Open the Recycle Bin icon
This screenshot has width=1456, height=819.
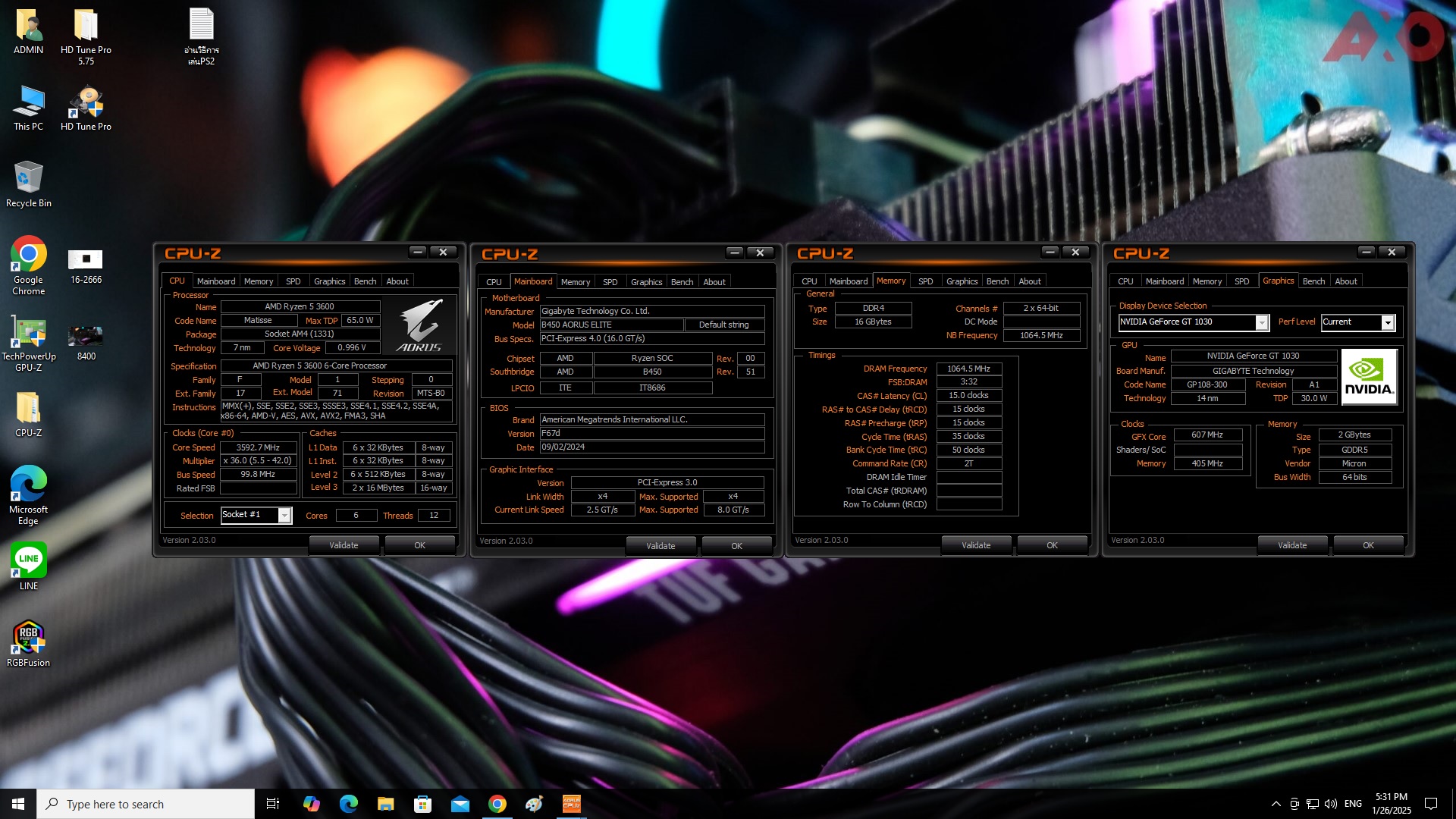28,184
